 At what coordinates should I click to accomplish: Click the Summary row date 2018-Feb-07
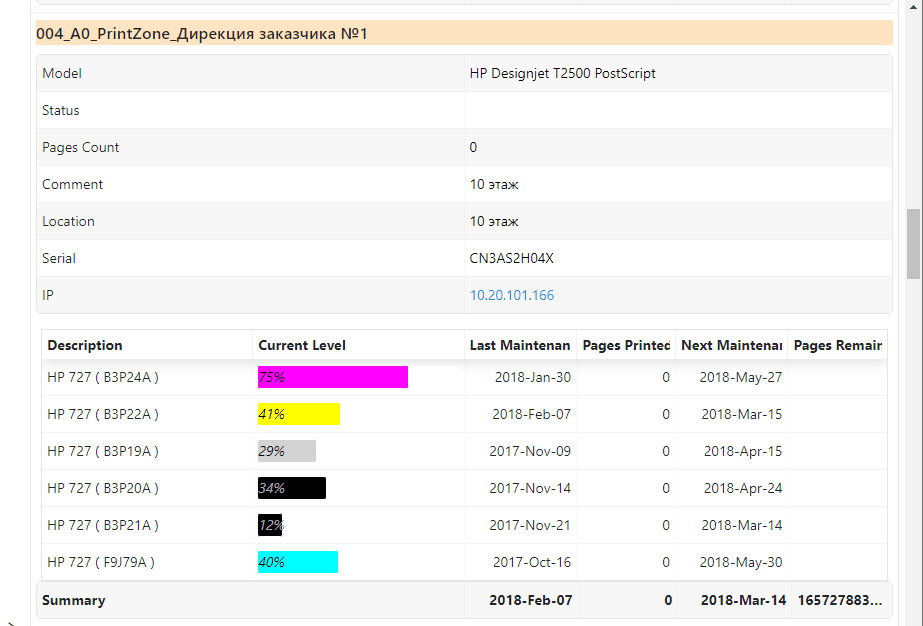(x=530, y=600)
